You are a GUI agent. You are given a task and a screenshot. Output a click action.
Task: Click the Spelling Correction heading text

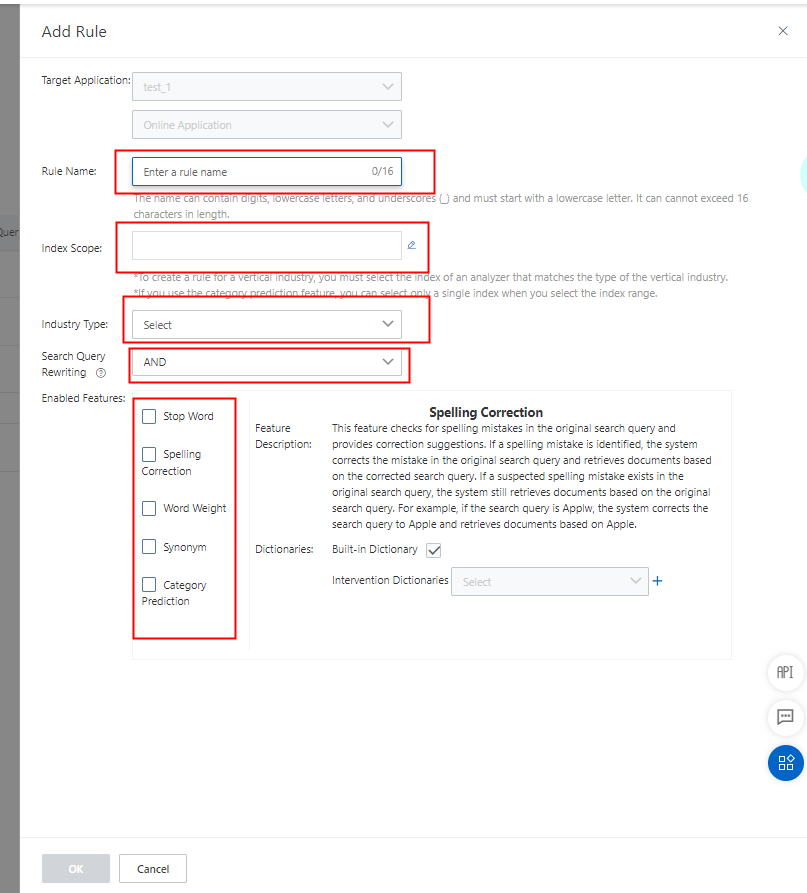pyautogui.click(x=486, y=412)
